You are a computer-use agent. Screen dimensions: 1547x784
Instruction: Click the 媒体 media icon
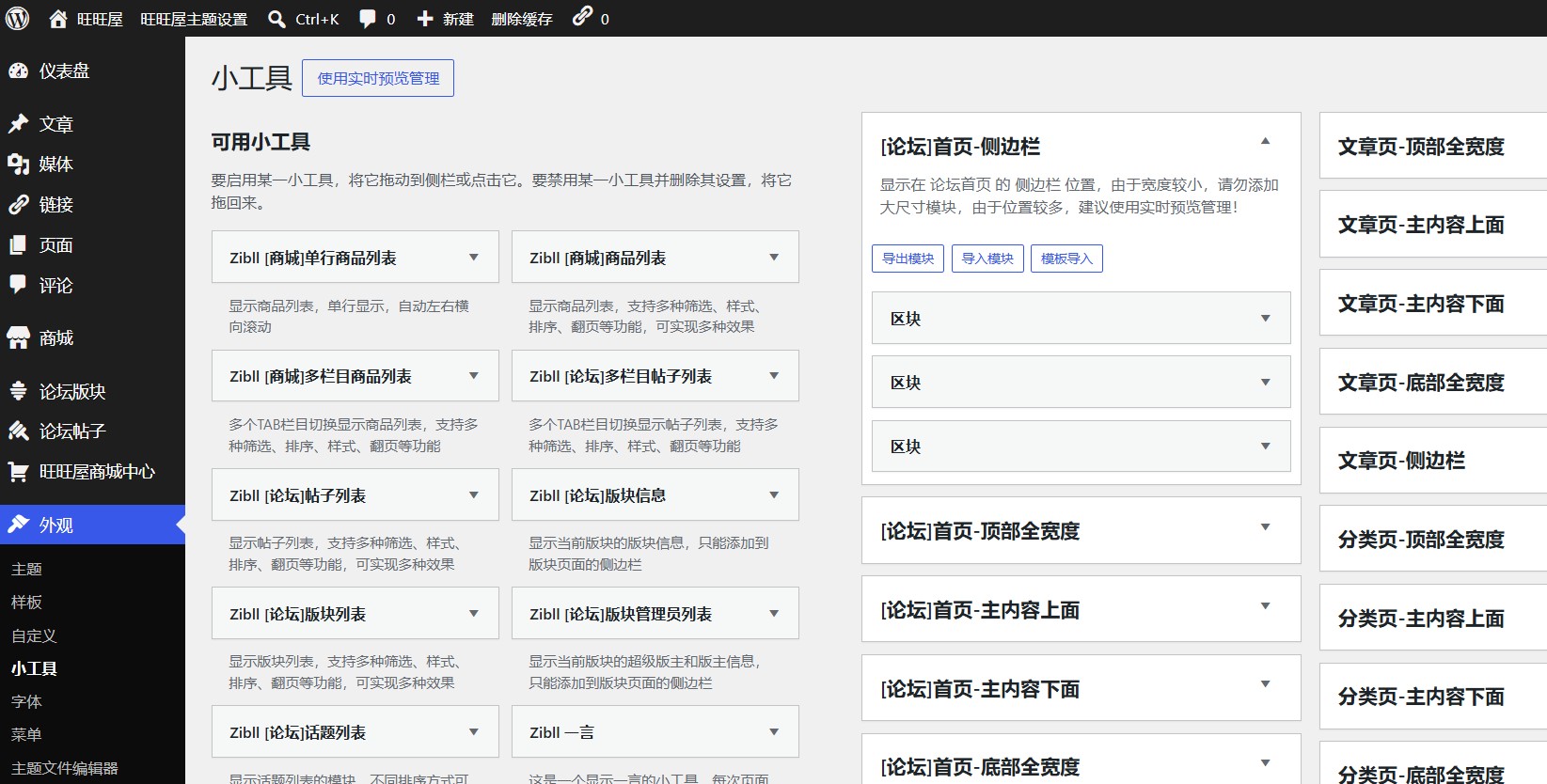click(x=19, y=165)
